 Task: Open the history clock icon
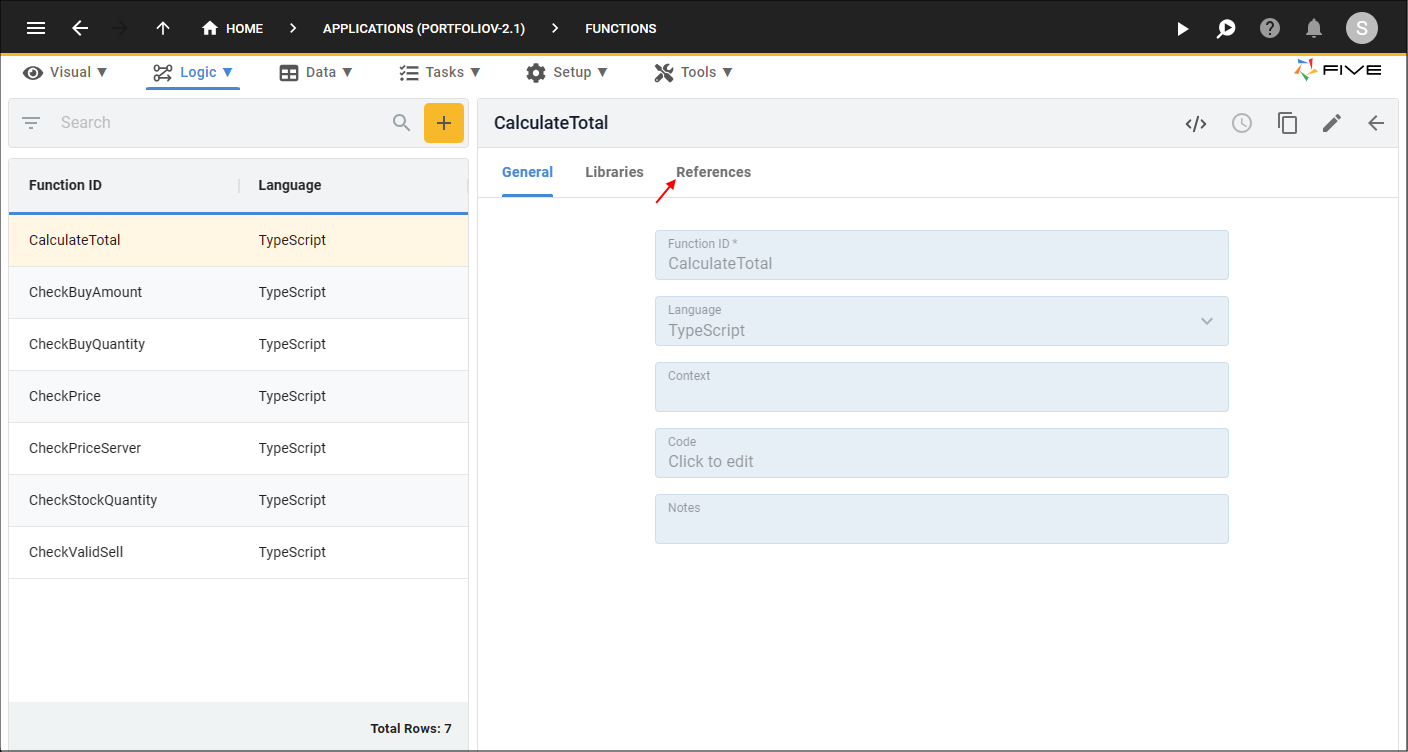coord(1242,123)
